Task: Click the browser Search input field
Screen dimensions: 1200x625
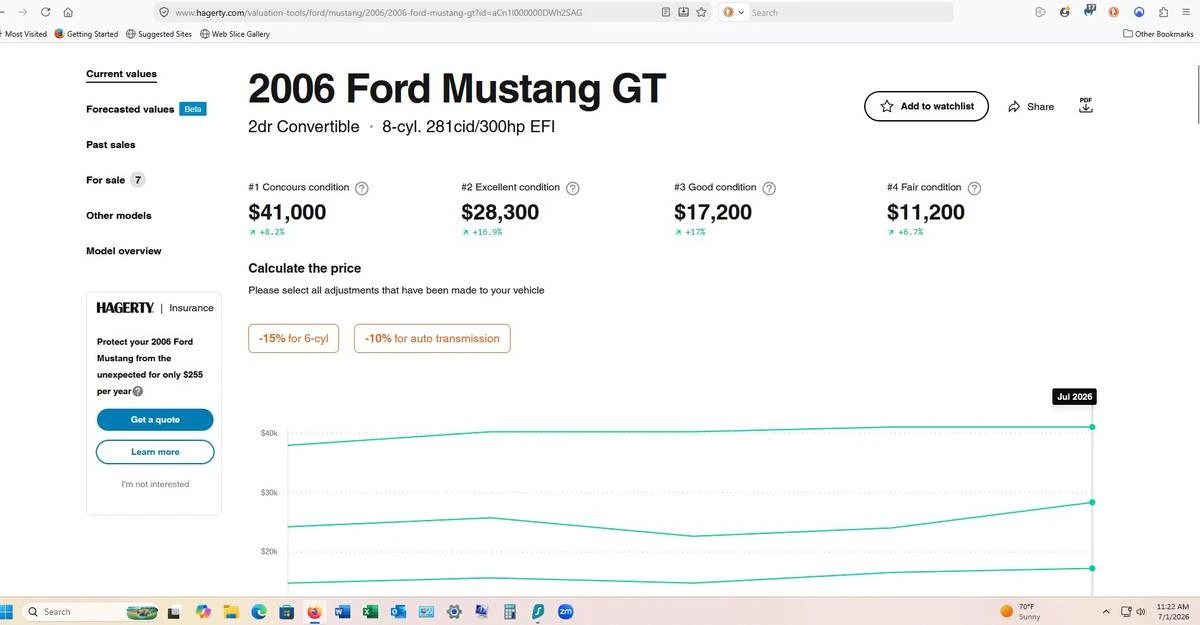Action: (x=850, y=12)
